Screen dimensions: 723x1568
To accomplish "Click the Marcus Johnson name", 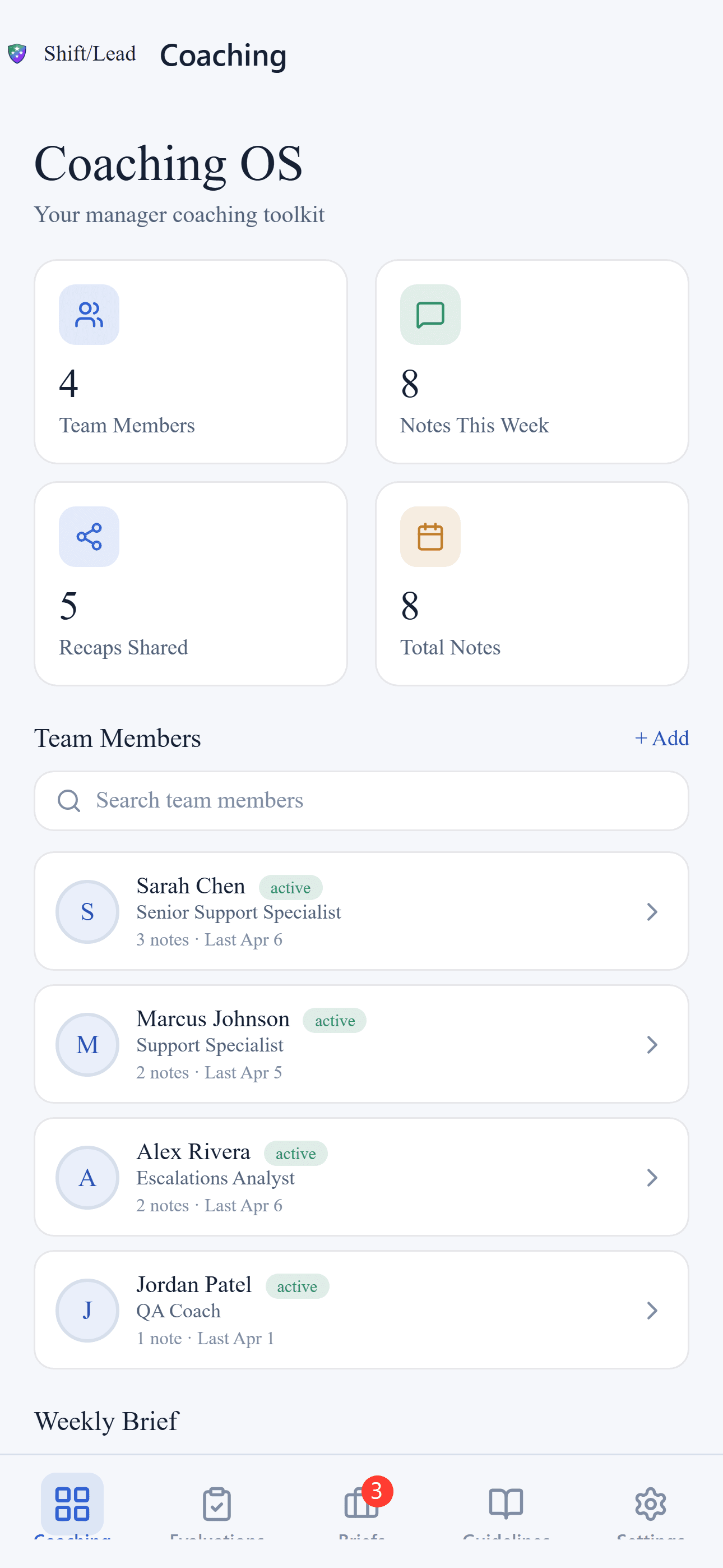I will pos(213,1019).
